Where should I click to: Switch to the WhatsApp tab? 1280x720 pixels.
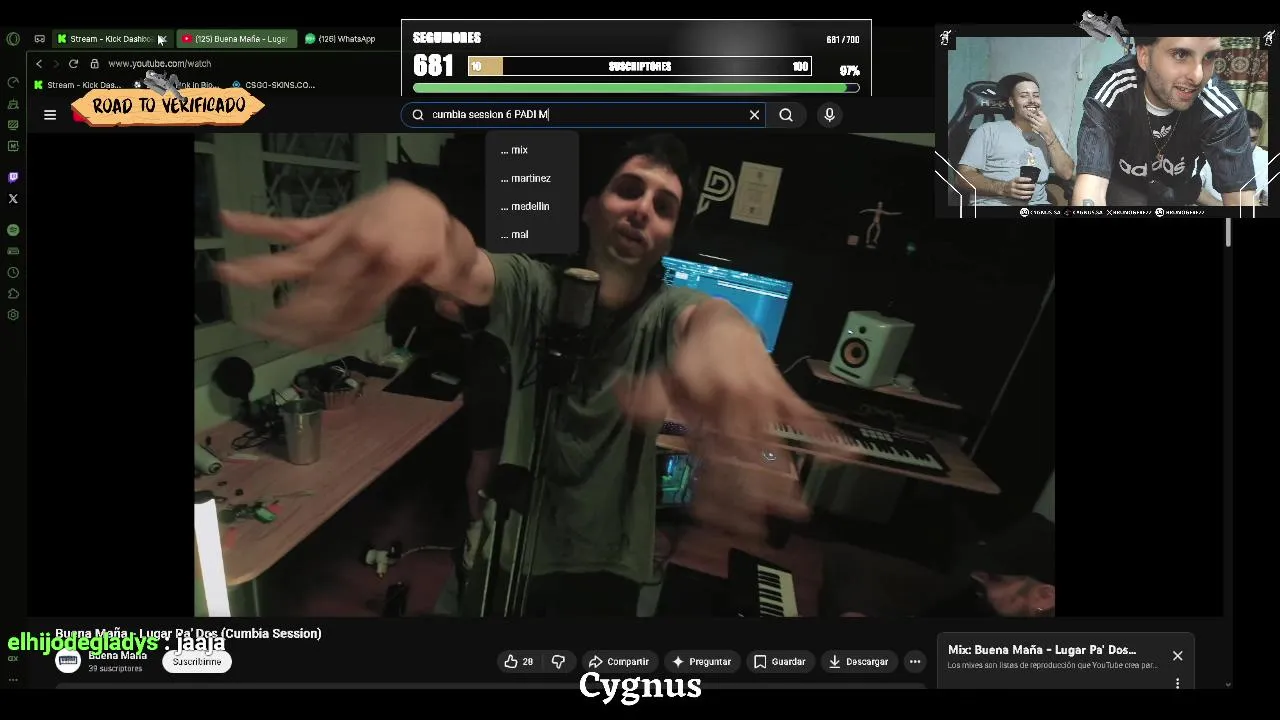pos(340,39)
